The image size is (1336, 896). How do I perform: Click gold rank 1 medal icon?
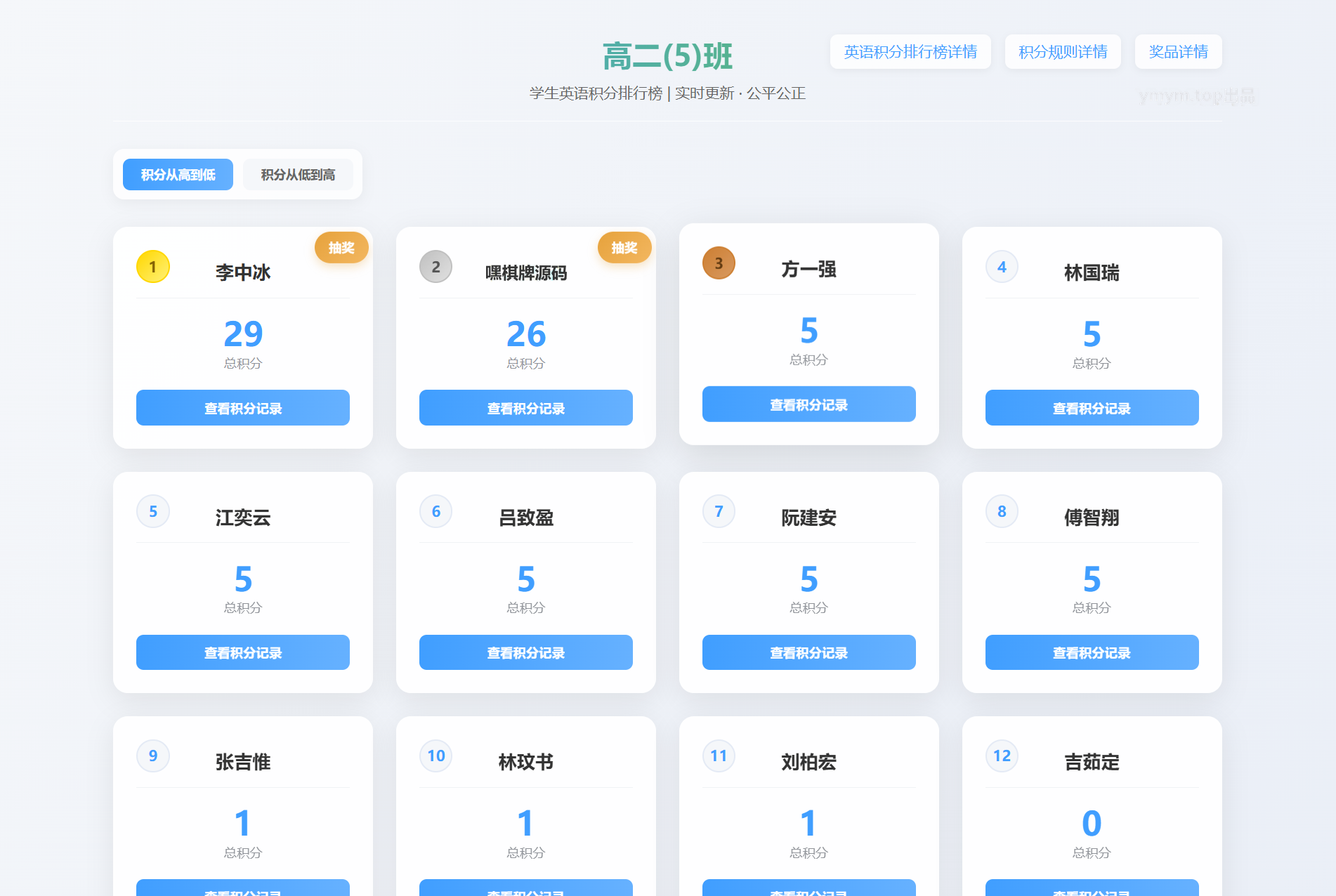pyautogui.click(x=153, y=267)
